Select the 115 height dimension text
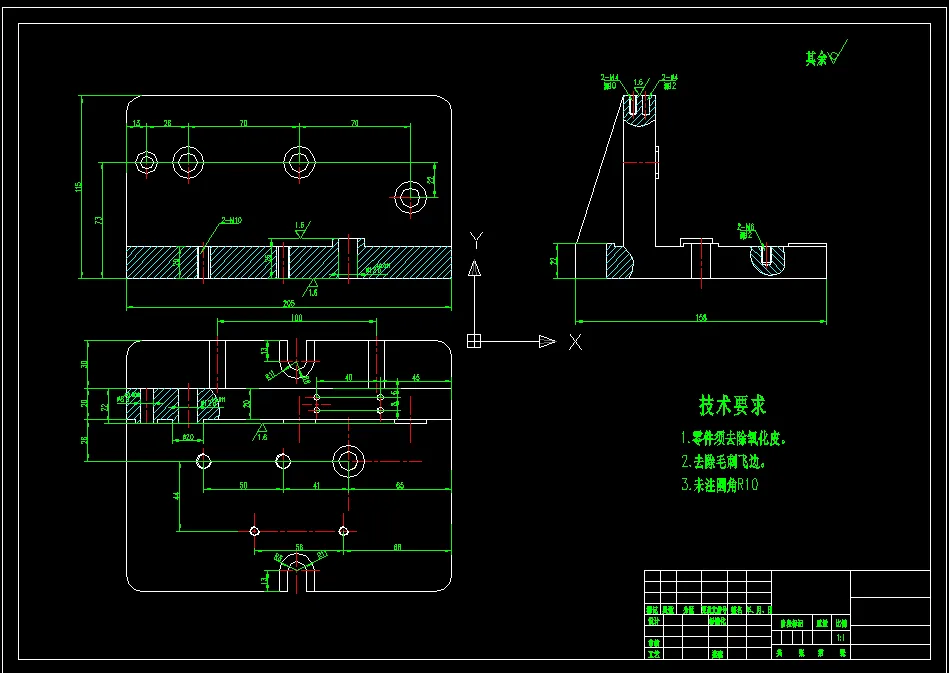The width and height of the screenshot is (949, 673). 79,187
